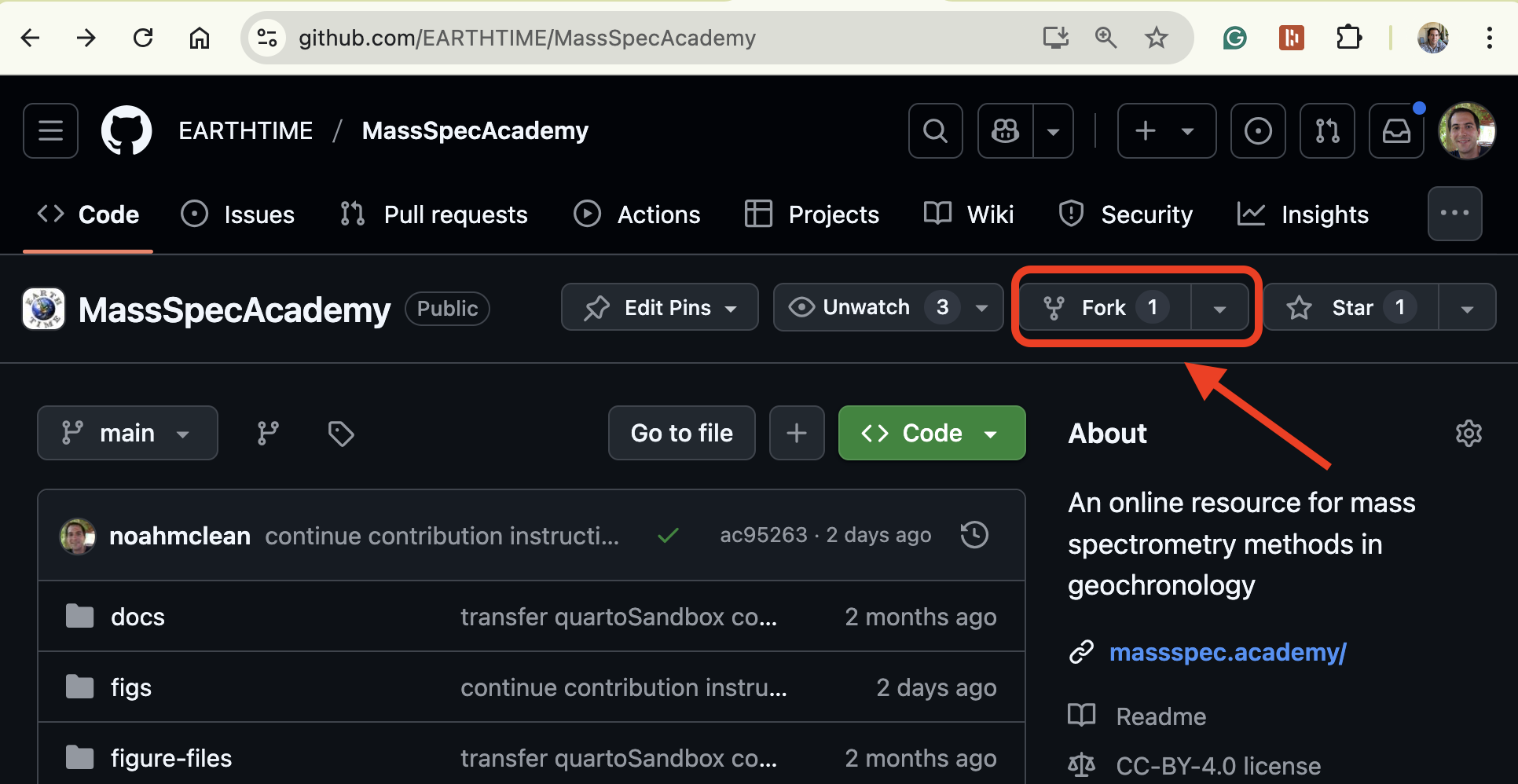View commit history clock icon

tap(974, 535)
